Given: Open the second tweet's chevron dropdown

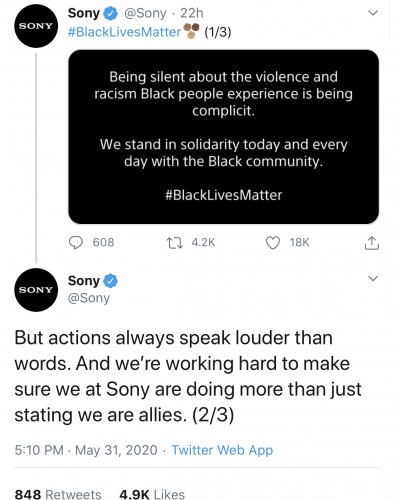Looking at the screenshot, I should coord(373,278).
